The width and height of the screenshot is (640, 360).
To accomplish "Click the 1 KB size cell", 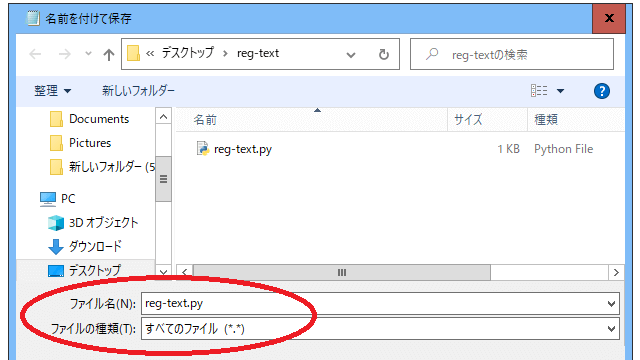I will (508, 149).
